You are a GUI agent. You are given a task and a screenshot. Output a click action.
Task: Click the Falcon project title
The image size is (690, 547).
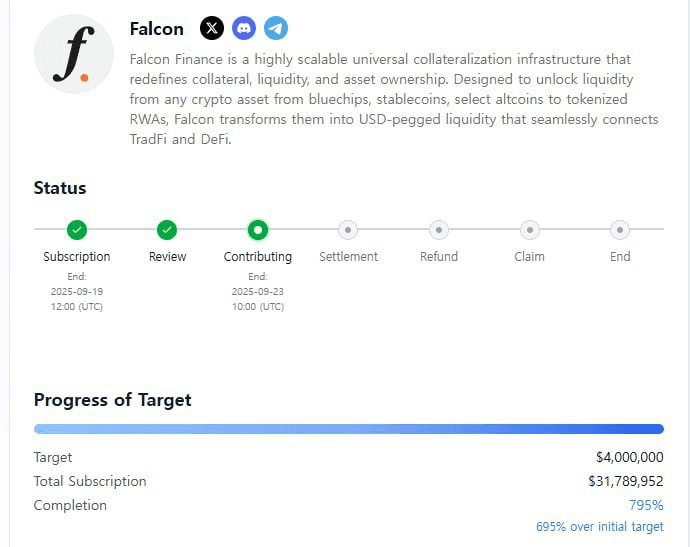click(157, 29)
